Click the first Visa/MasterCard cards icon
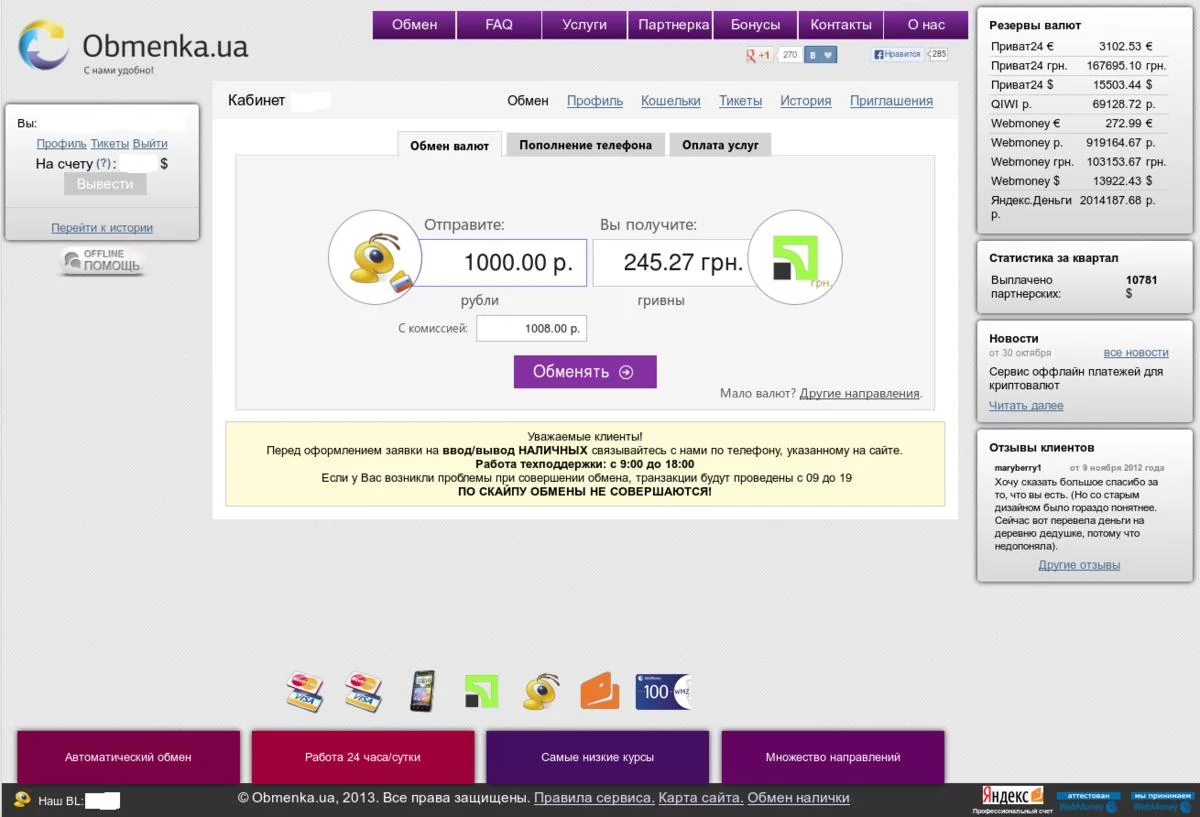 [x=305, y=691]
